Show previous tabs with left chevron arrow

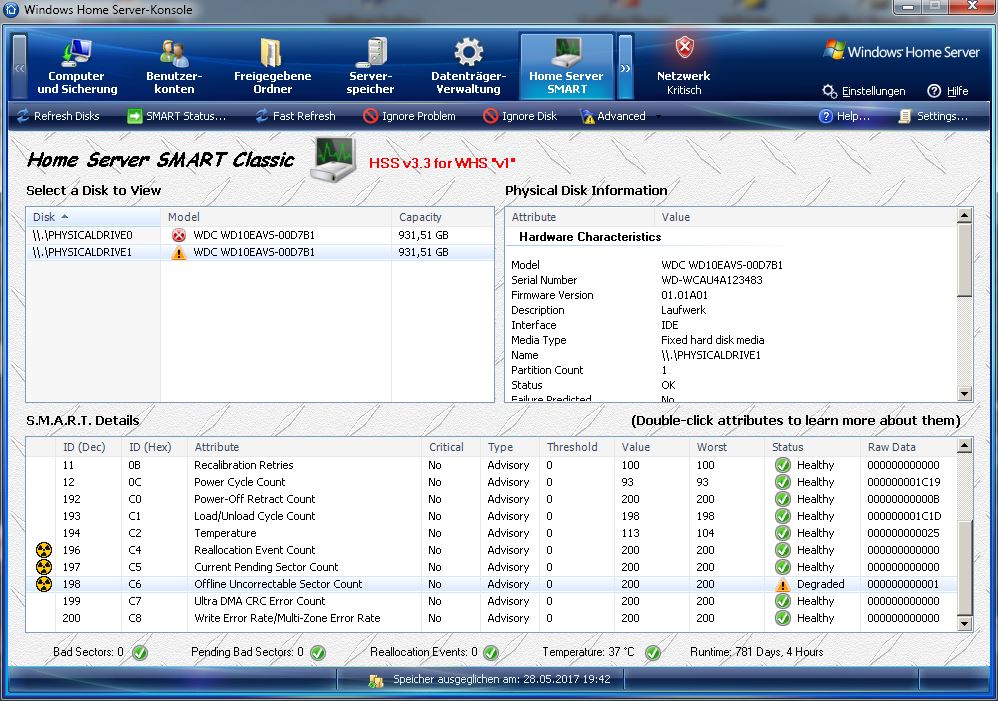pyautogui.click(x=20, y=67)
